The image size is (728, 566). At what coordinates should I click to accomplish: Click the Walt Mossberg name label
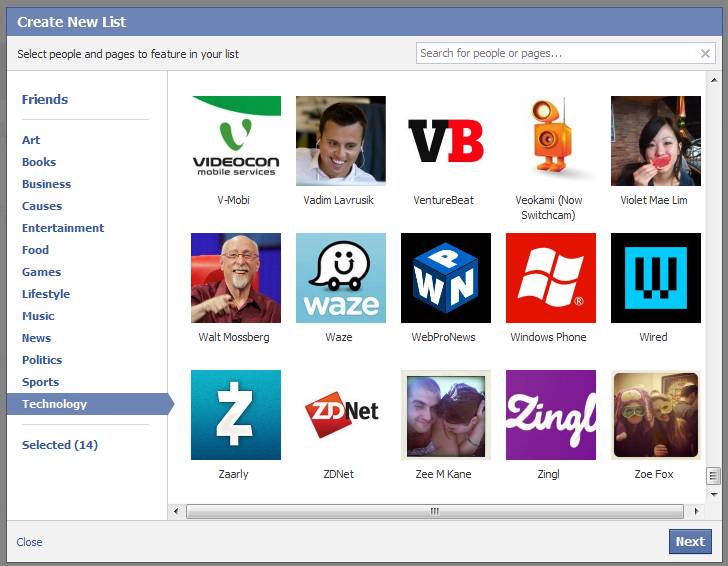234,337
